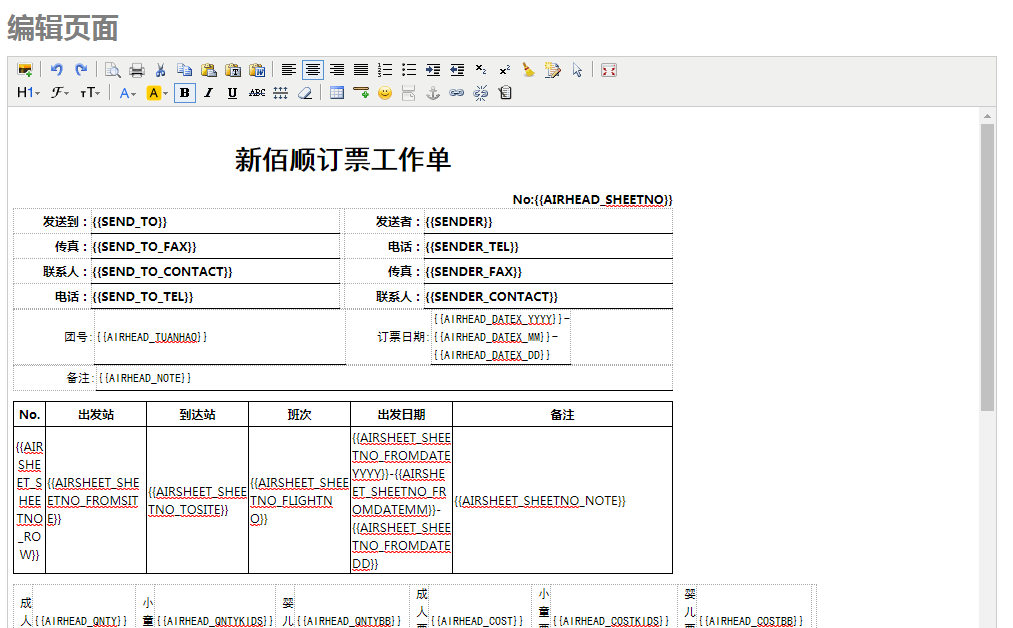1013x628 pixels.
Task: Paste from Word (W clipboard)
Action: (x=257, y=70)
